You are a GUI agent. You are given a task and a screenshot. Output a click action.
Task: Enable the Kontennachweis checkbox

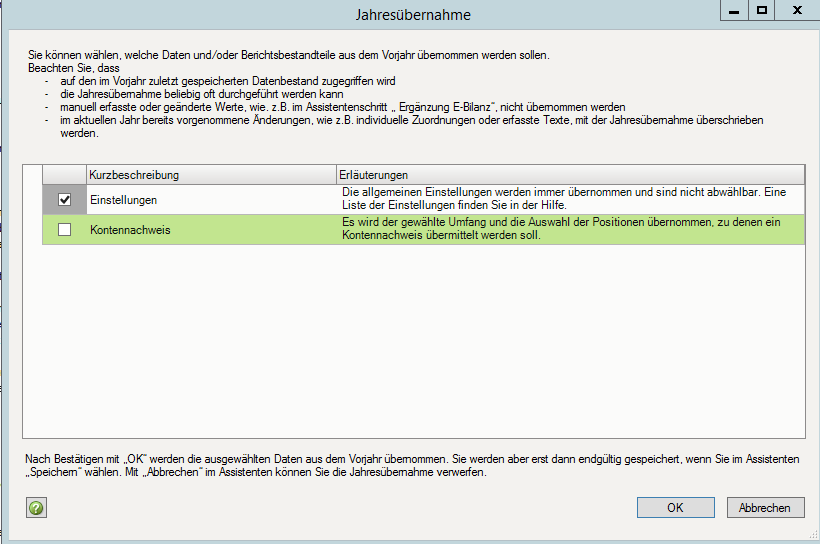point(65,230)
